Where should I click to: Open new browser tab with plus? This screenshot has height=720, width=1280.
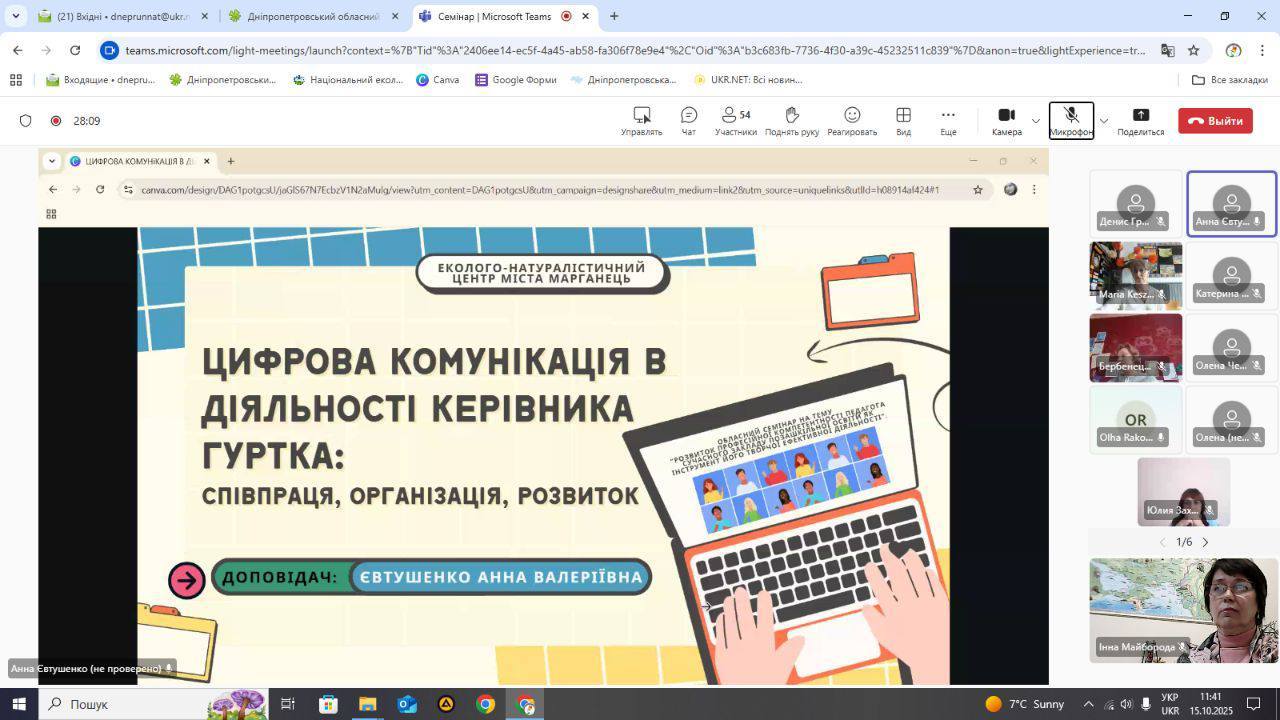point(614,16)
